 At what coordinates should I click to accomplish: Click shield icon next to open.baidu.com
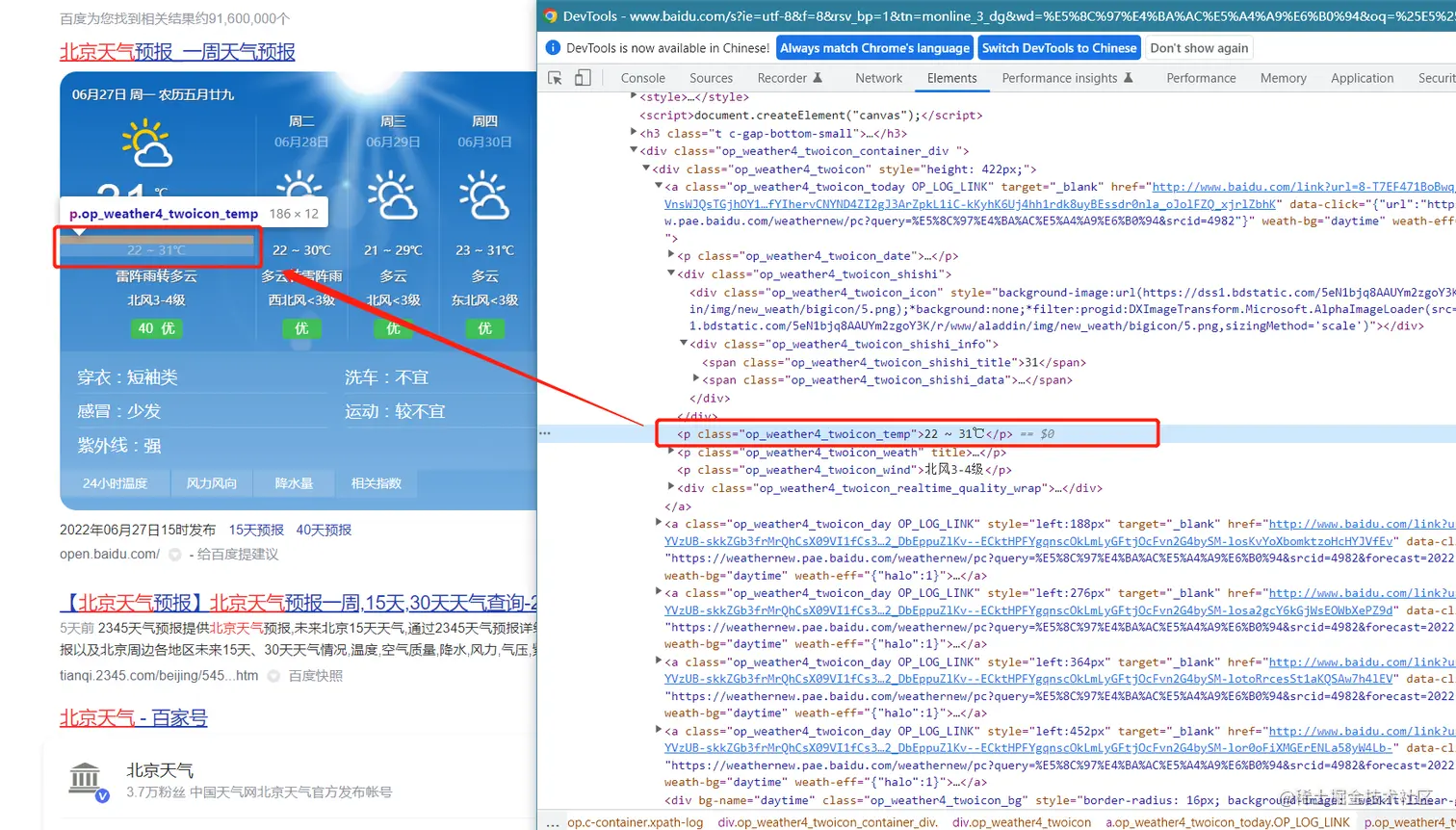pyautogui.click(x=174, y=555)
